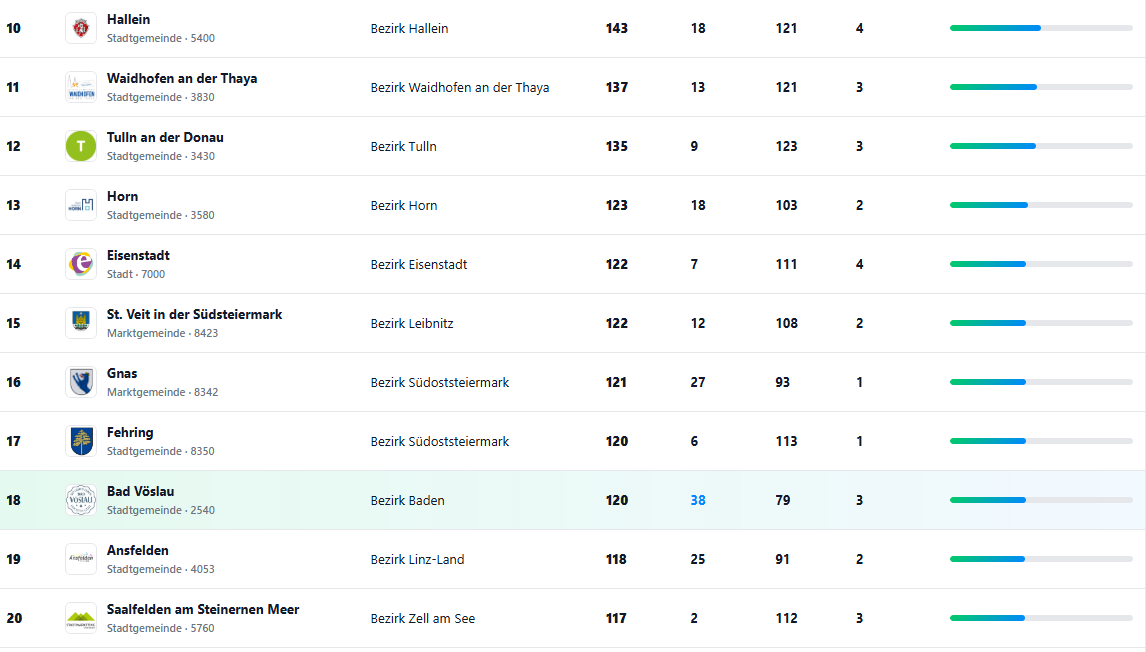
Task: Click the Horn municipality logo icon
Action: click(x=81, y=205)
